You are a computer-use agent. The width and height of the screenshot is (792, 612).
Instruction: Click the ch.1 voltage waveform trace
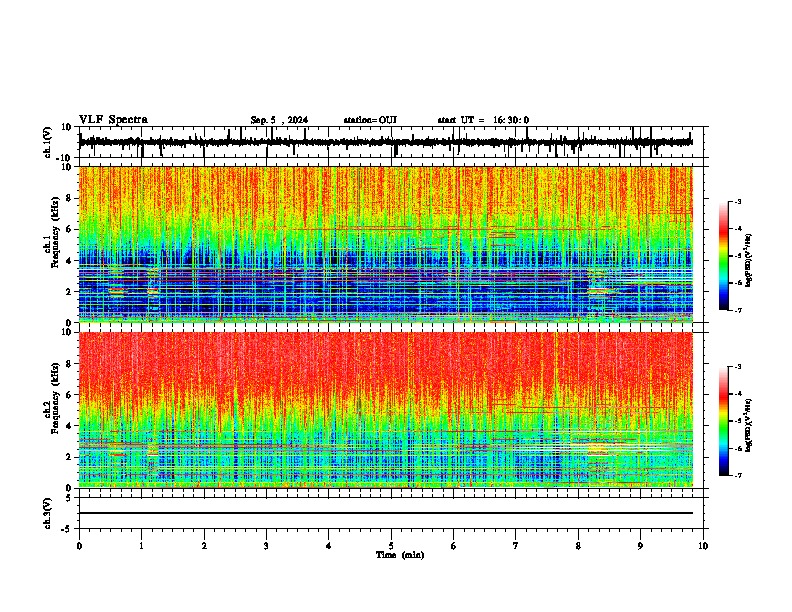[x=386, y=142]
